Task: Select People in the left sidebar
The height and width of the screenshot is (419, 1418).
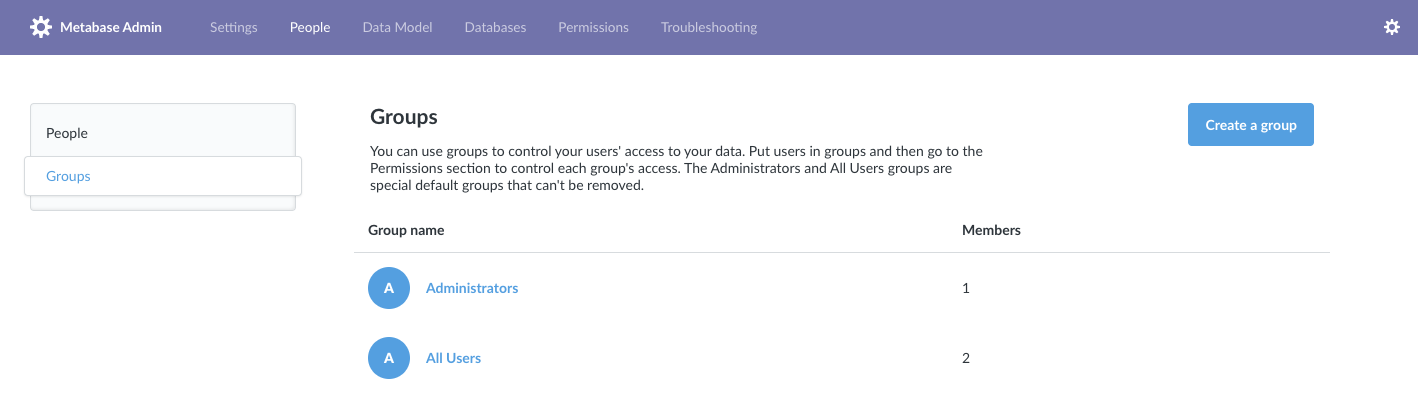Action: (x=67, y=133)
